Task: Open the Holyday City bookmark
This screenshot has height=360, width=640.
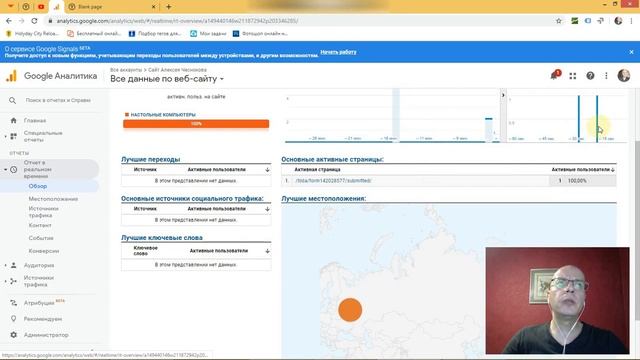Action: pos(33,33)
